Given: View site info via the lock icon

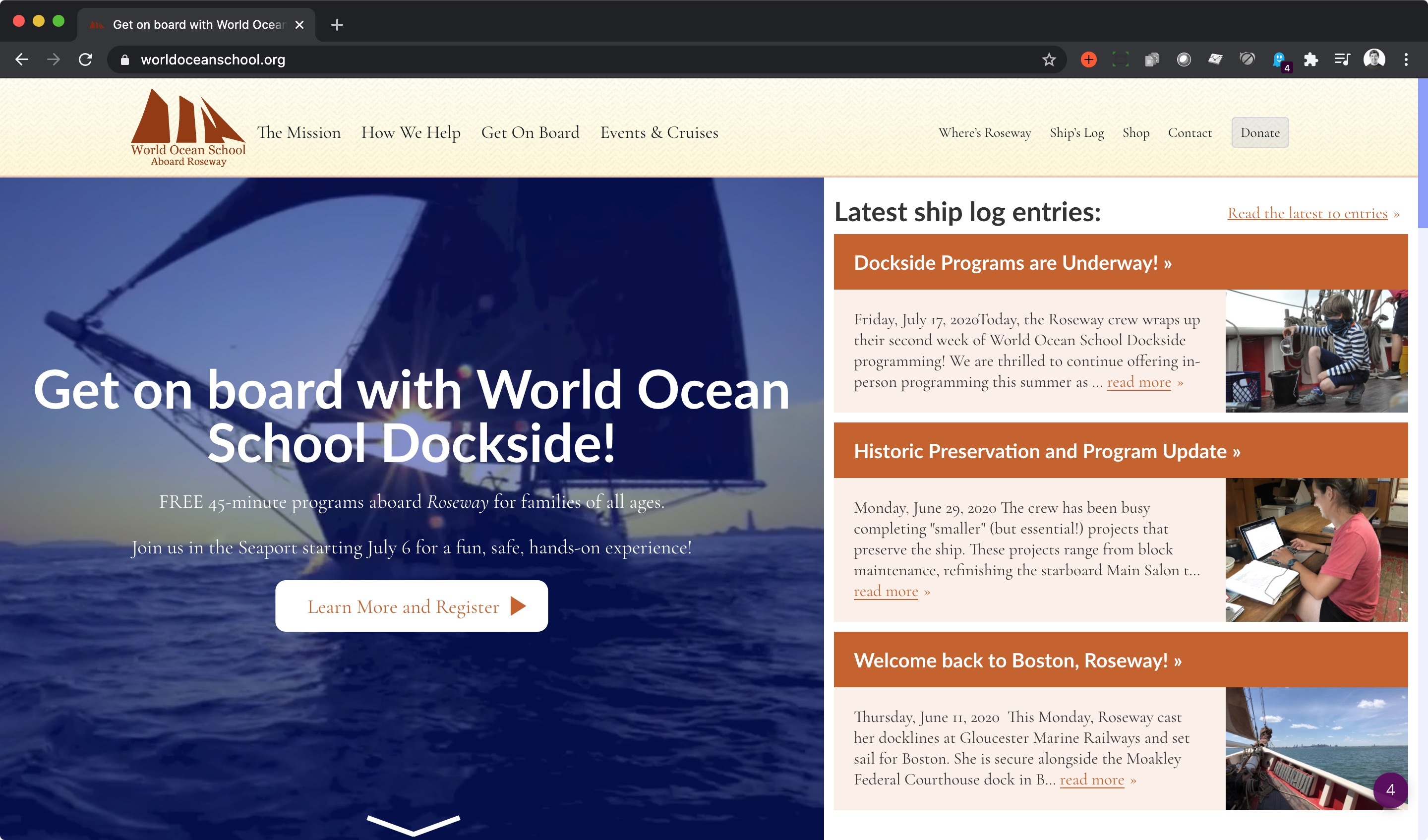Looking at the screenshot, I should 125,60.
